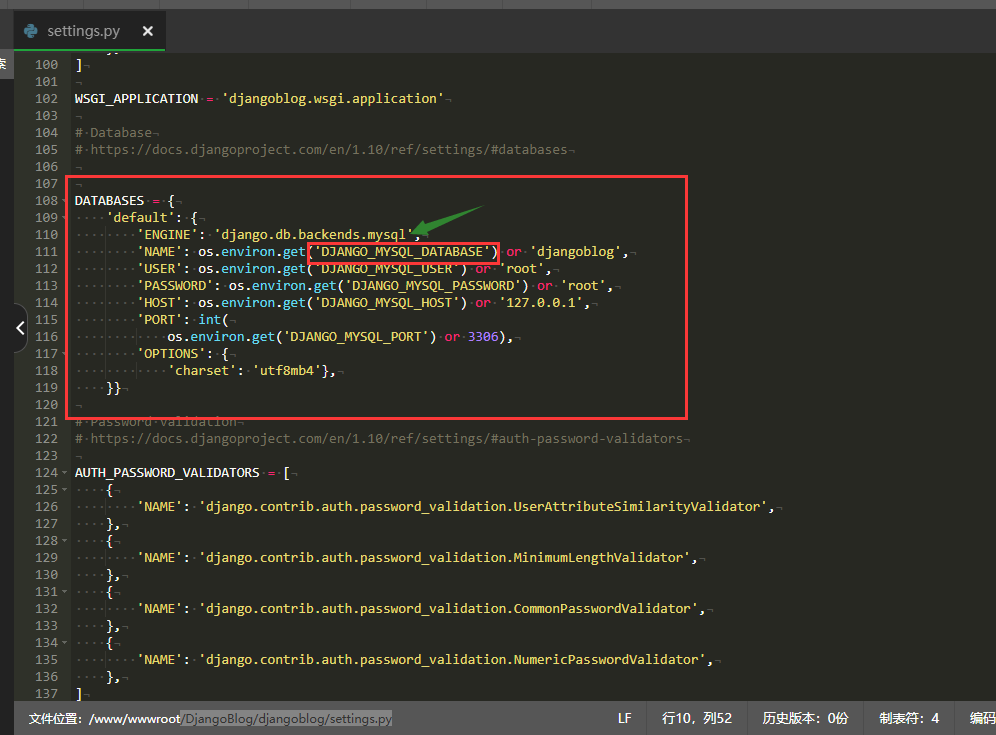Click WSGI_APPLICATION variable on line 102
This screenshot has width=996, height=735.
point(137,98)
